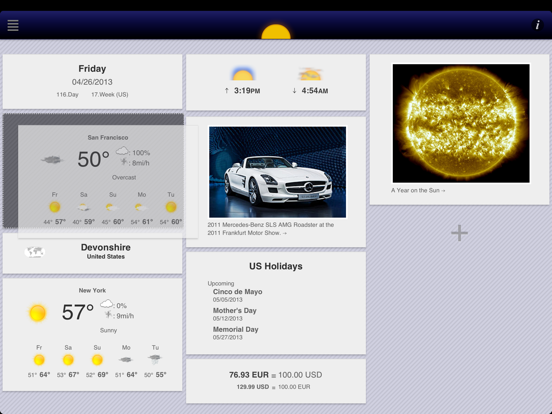
Task: Tap the Overcast condition text
Action: pyautogui.click(x=124, y=177)
